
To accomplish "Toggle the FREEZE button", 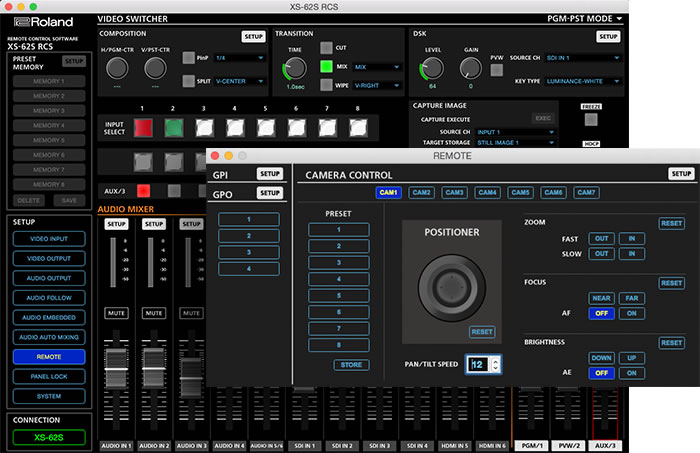I will pos(591,119).
